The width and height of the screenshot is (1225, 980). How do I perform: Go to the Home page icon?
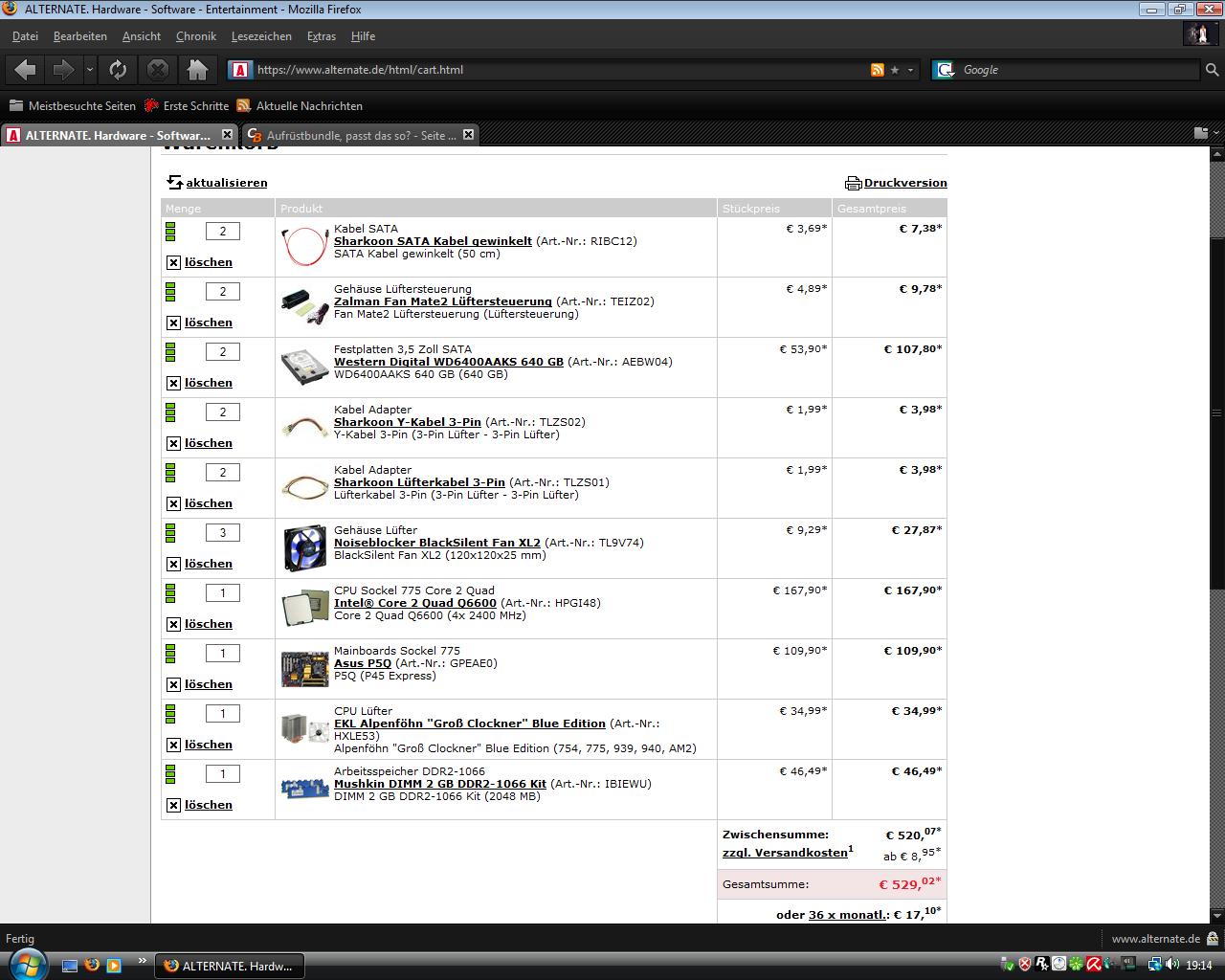[x=197, y=70]
